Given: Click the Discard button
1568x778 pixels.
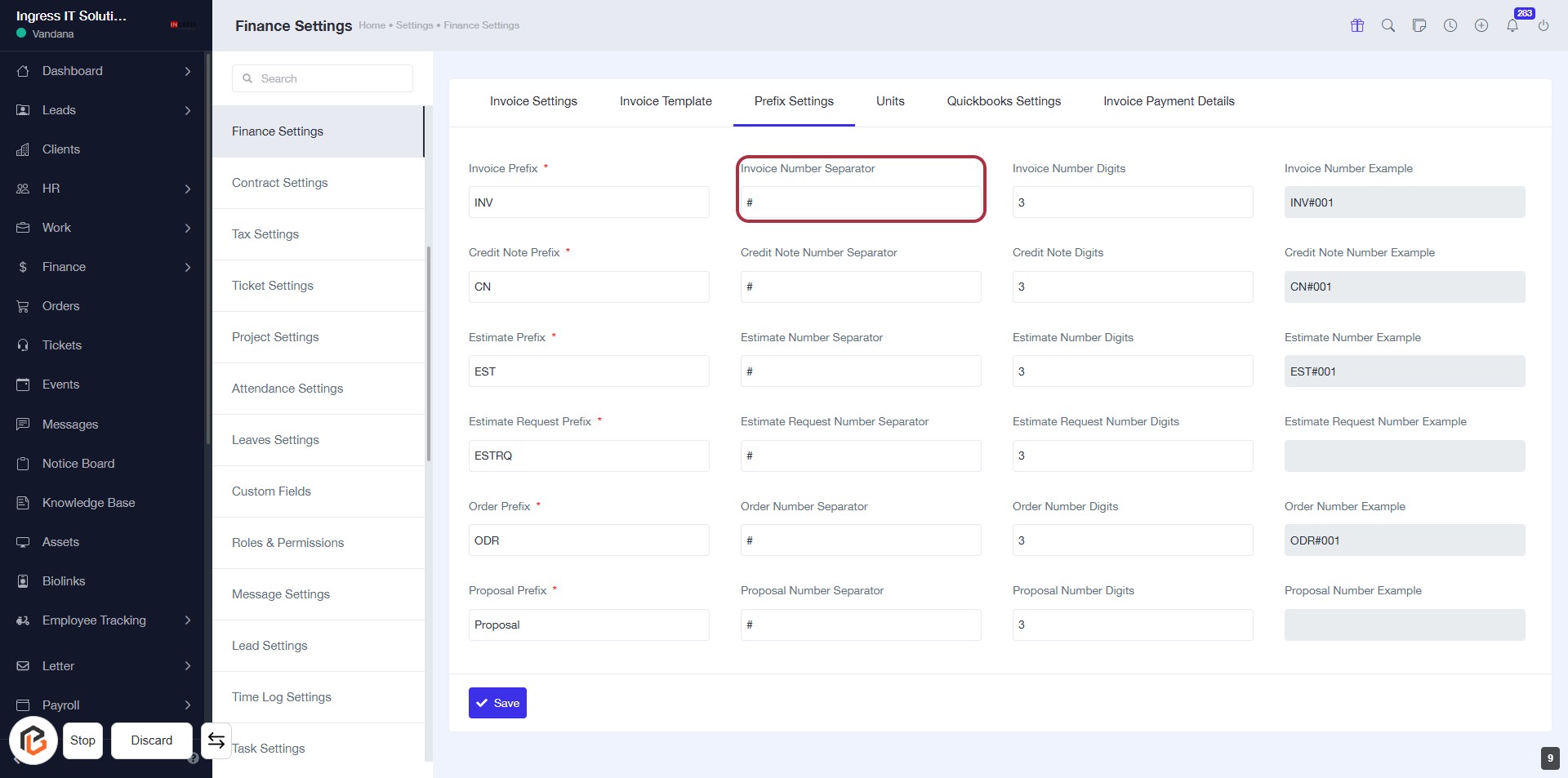Looking at the screenshot, I should [152, 740].
